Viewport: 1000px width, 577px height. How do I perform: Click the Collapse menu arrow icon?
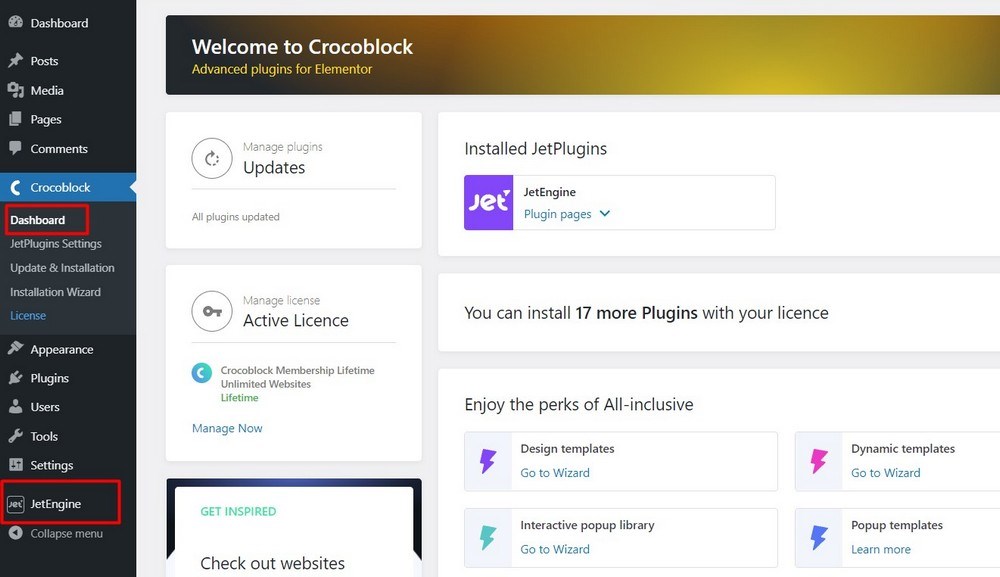(15, 533)
